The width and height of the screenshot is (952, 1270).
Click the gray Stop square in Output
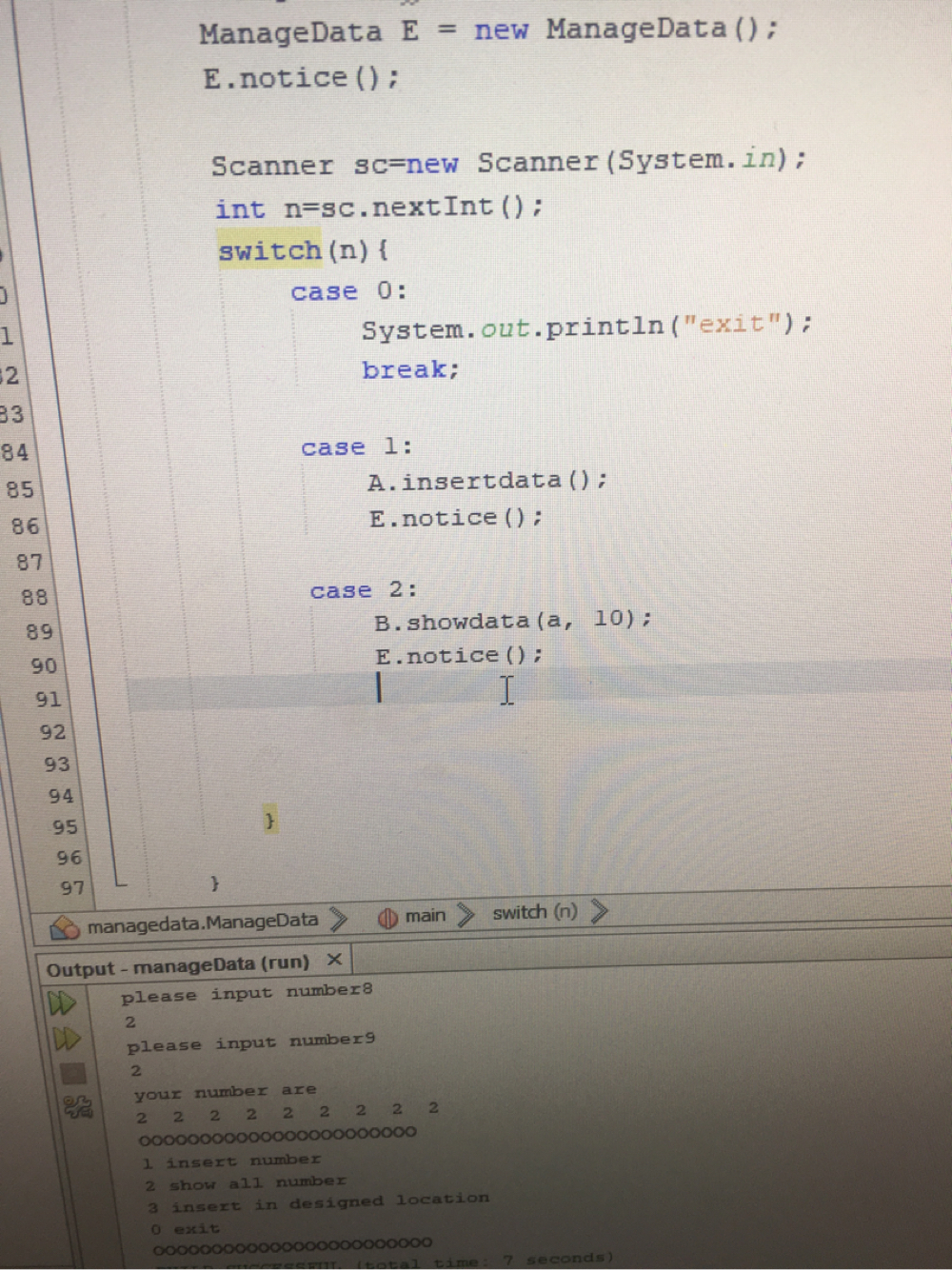[x=73, y=1074]
